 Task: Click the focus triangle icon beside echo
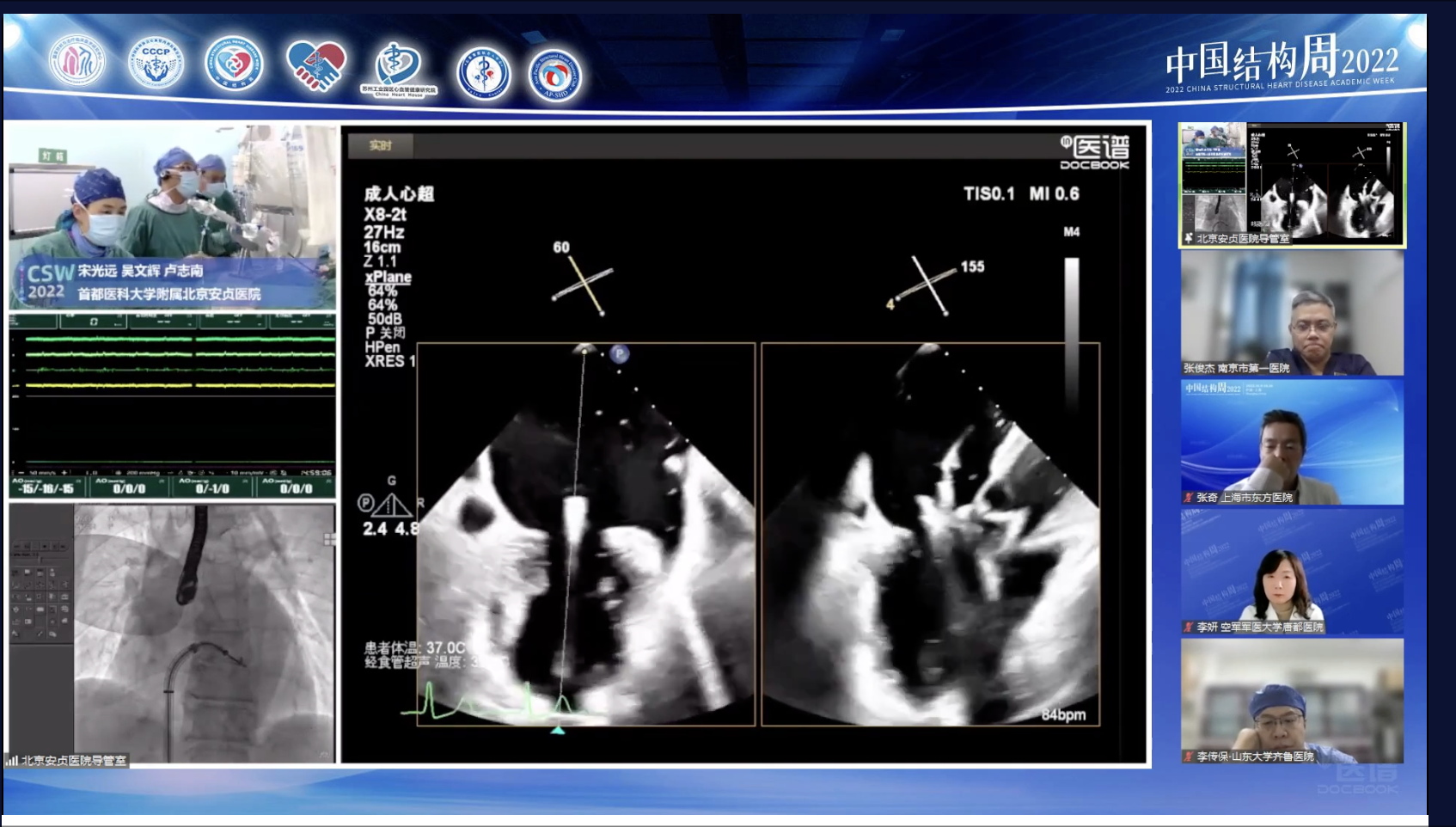coord(391,504)
